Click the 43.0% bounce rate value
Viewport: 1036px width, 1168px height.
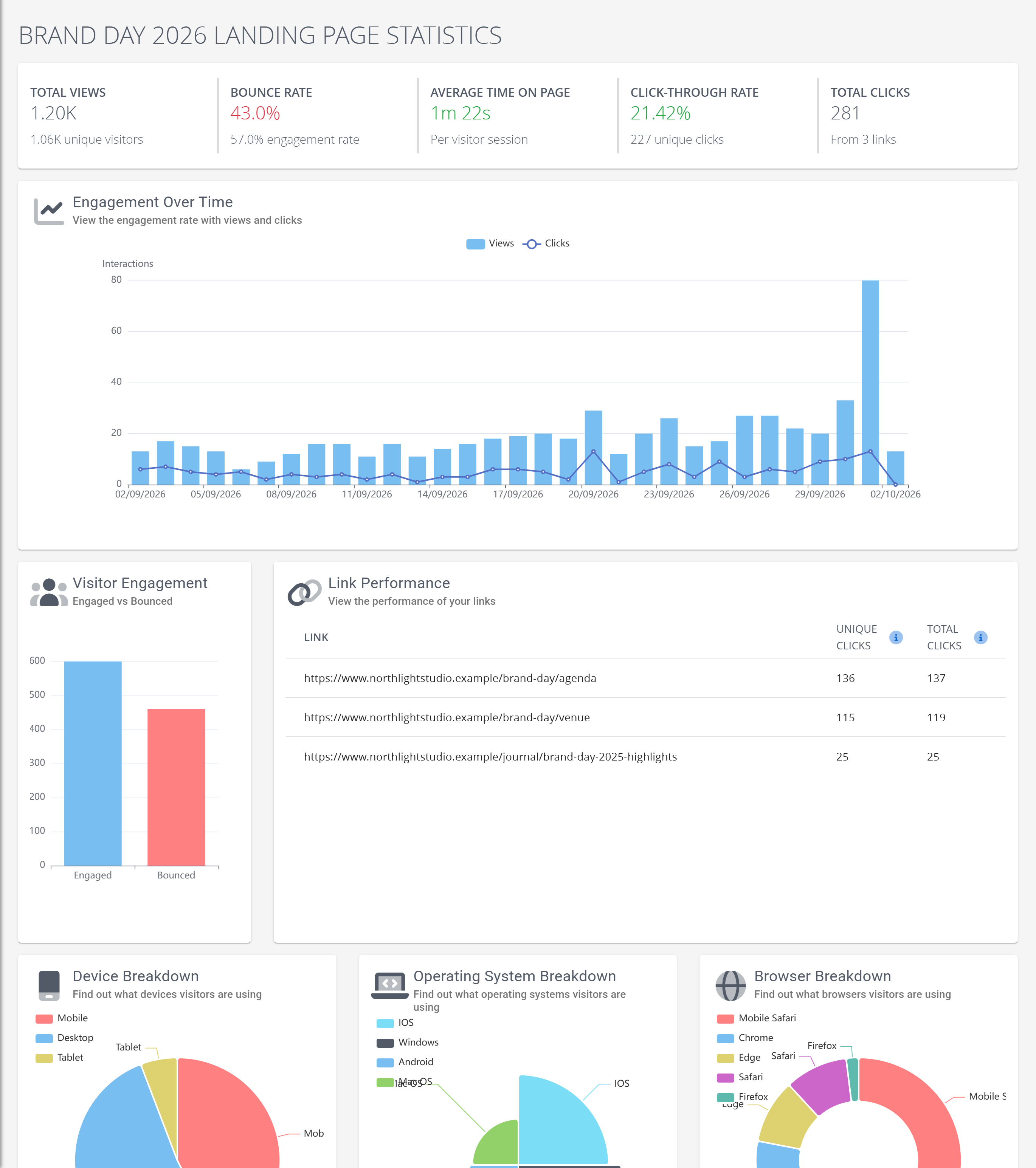[x=255, y=113]
